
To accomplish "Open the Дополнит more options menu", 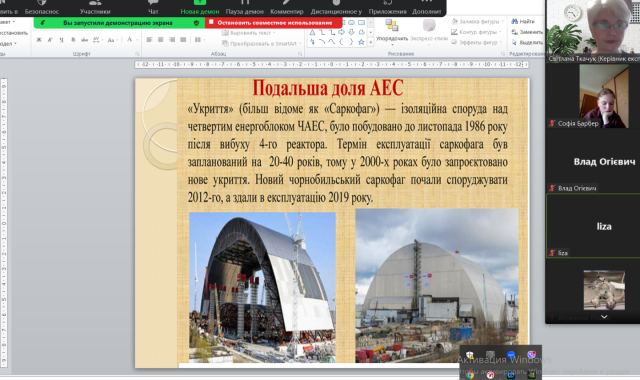I will pos(426,7).
